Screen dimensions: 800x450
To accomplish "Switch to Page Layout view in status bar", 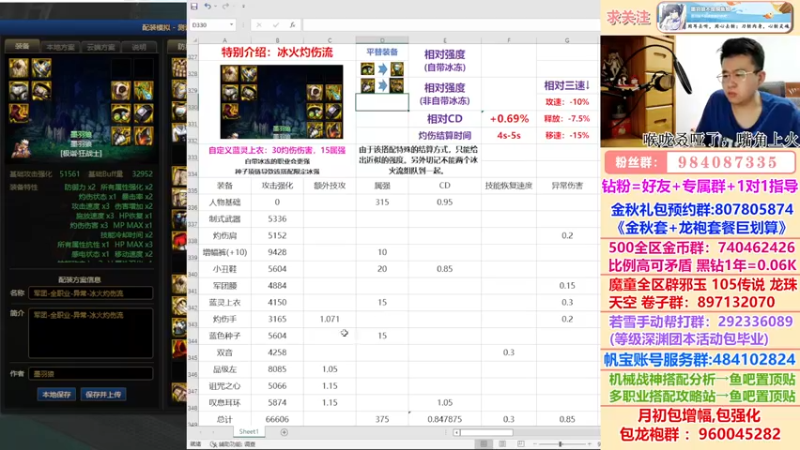I will click(502, 444).
